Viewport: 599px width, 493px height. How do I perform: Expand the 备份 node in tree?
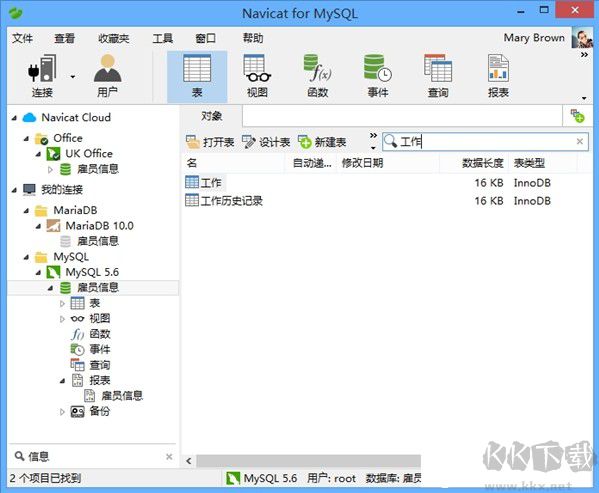point(62,412)
